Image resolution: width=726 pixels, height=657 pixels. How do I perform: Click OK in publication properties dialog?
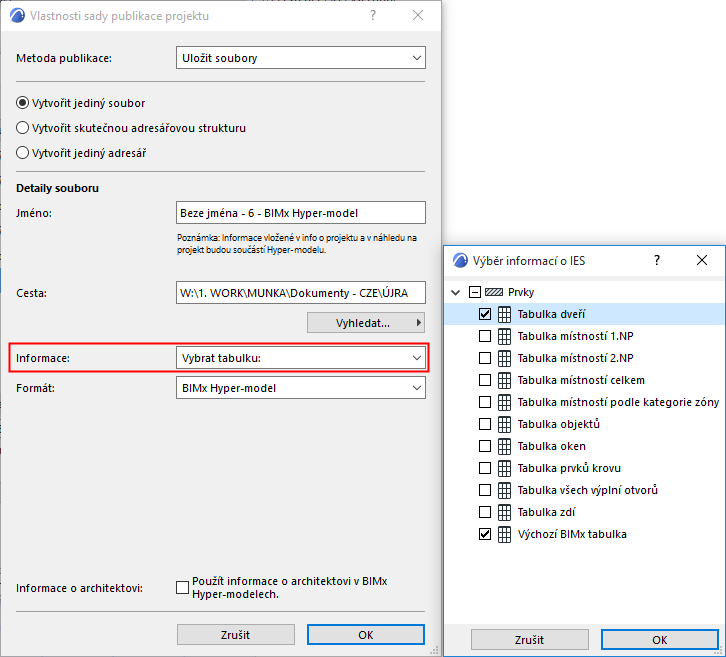(x=366, y=635)
